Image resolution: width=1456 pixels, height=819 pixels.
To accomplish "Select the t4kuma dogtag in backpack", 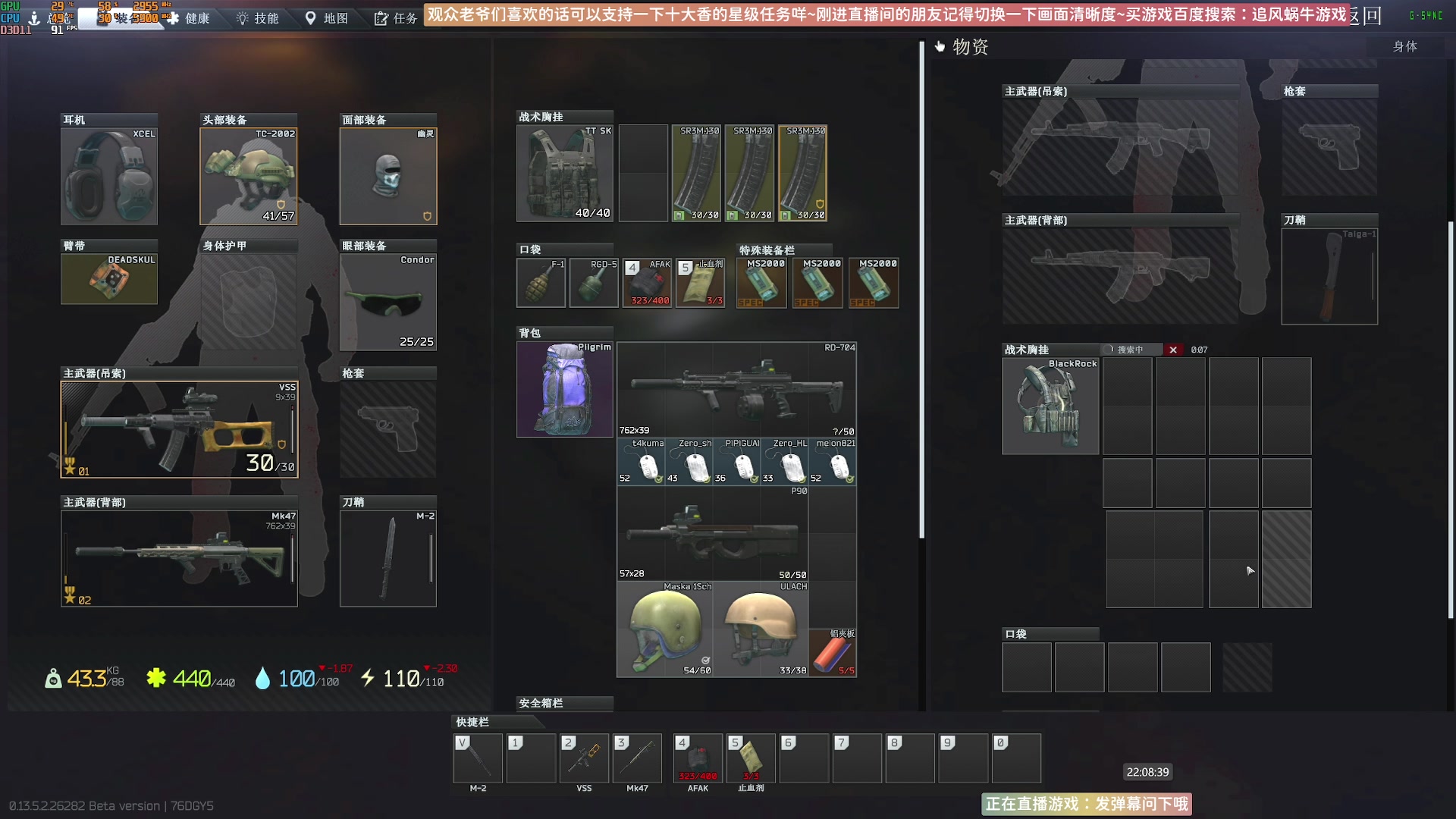I will point(642,462).
